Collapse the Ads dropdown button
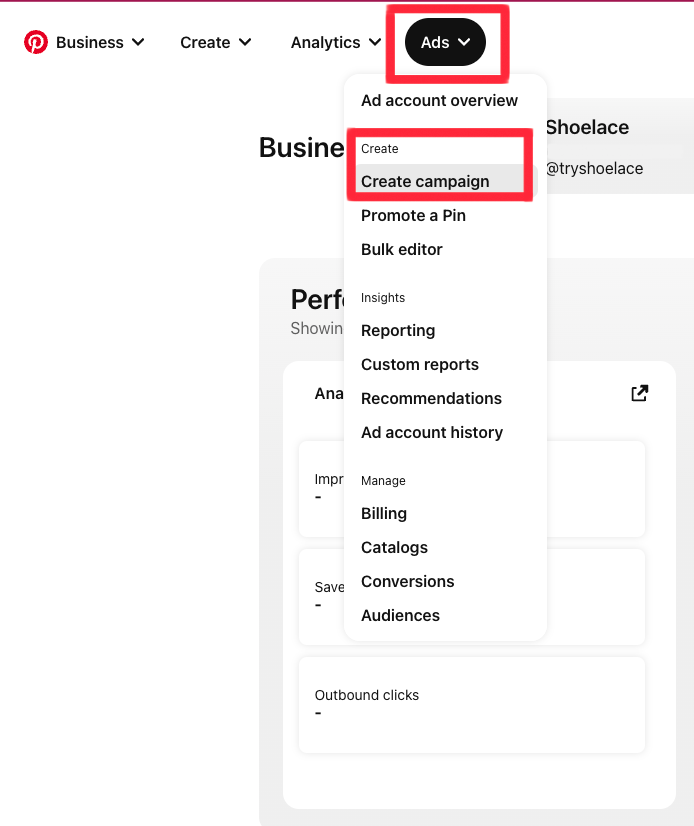Screen dimensions: 694x826 pos(445,42)
